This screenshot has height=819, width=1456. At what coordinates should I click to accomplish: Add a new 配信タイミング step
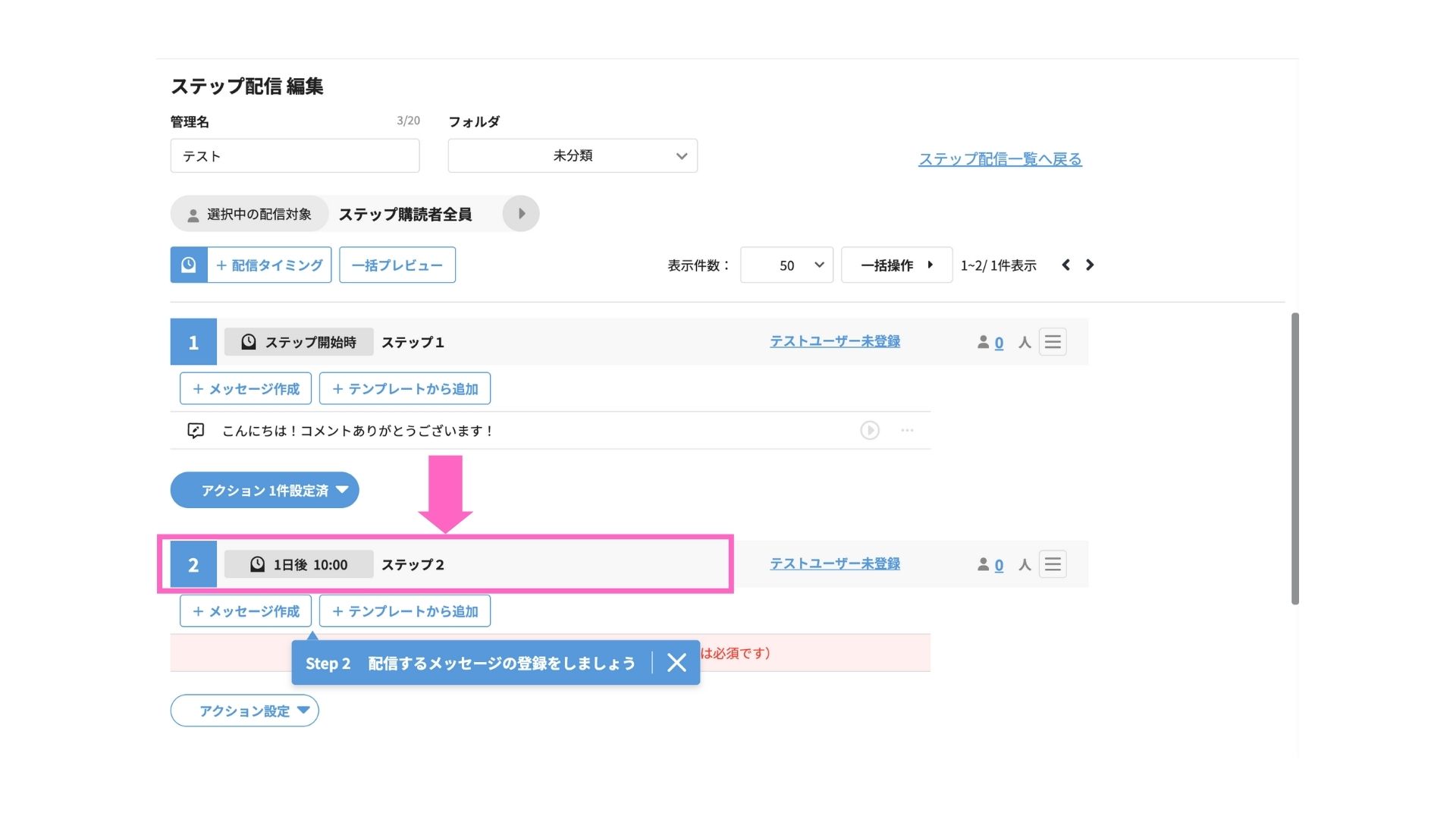[x=269, y=265]
